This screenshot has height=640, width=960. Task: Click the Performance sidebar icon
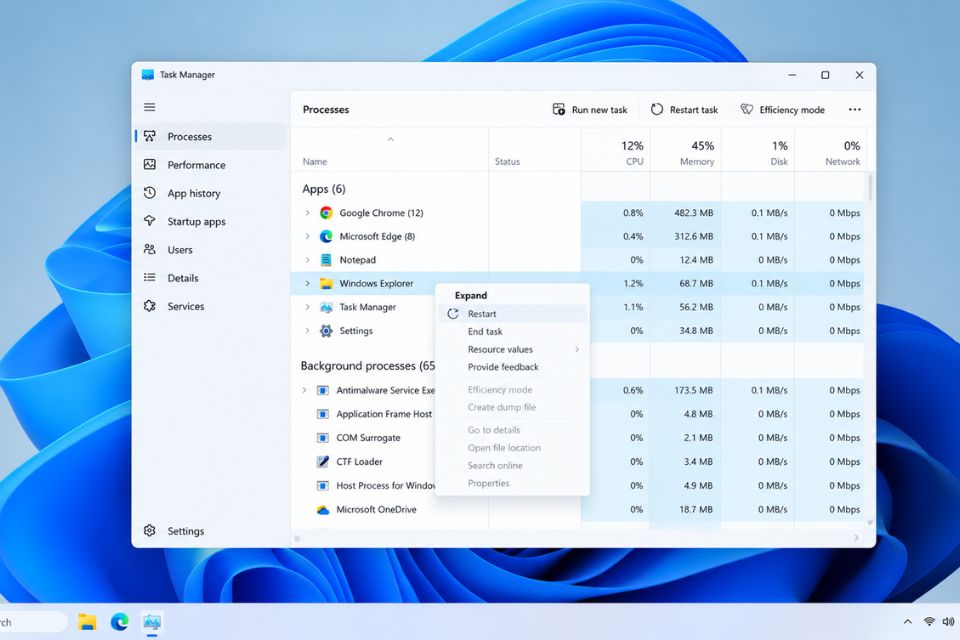[x=149, y=164]
